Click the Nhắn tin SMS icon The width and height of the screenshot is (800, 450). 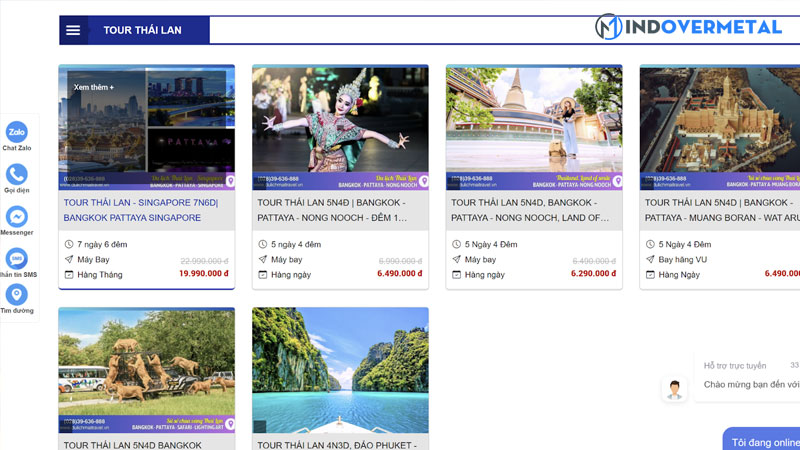point(17,259)
